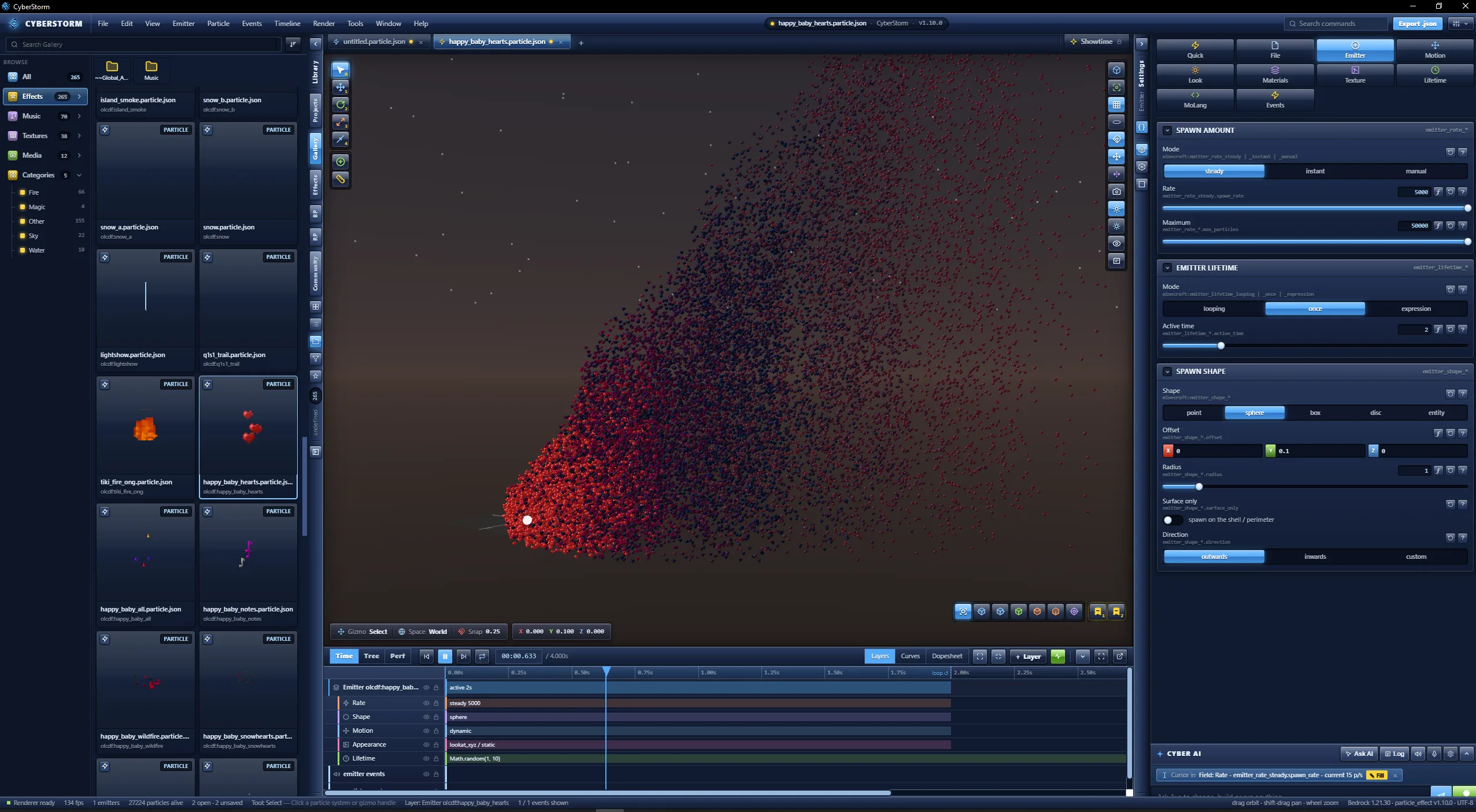The height and width of the screenshot is (812, 1476).
Task: Set emitter lifetime mode to looping
Action: coord(1214,309)
